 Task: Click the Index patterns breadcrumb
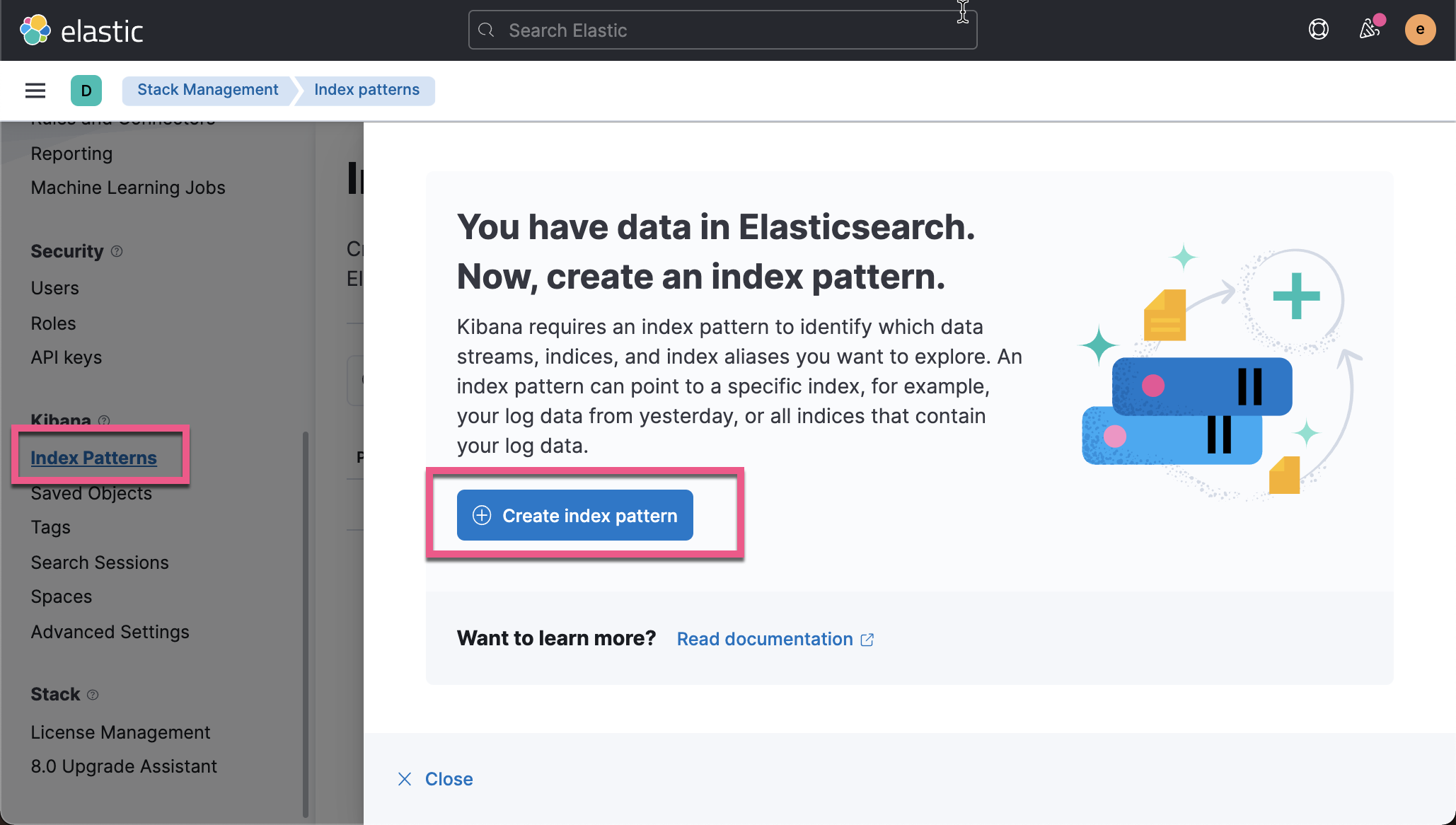point(366,90)
